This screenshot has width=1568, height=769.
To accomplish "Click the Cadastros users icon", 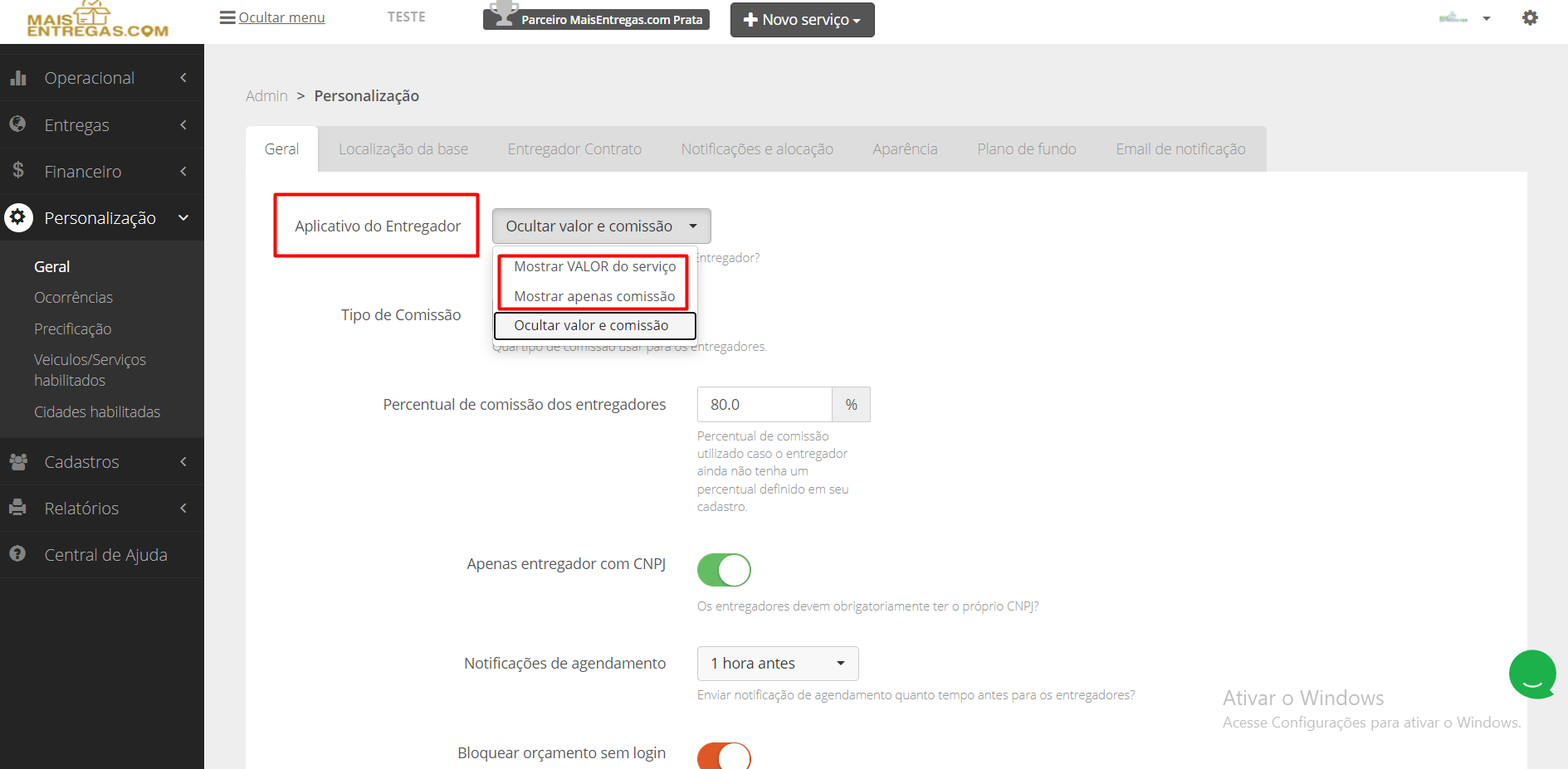I will click(x=18, y=461).
